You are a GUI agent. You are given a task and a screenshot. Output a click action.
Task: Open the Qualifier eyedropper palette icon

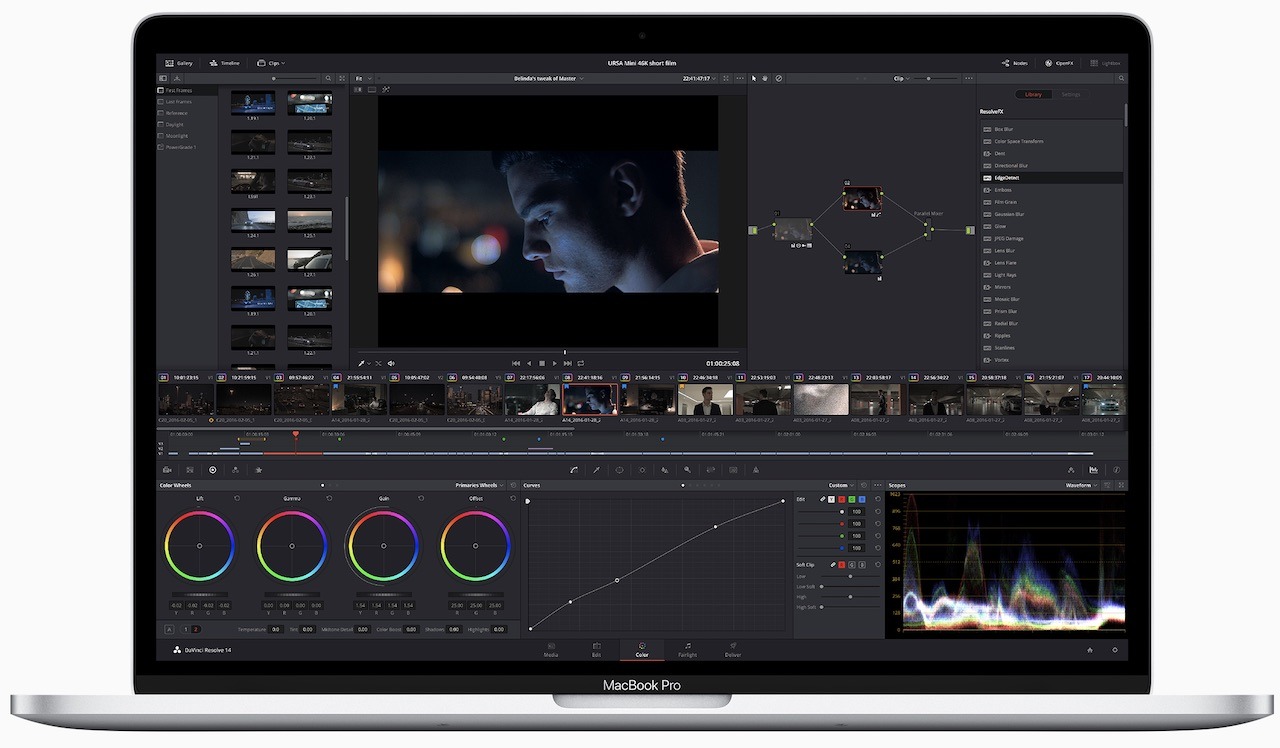click(597, 469)
